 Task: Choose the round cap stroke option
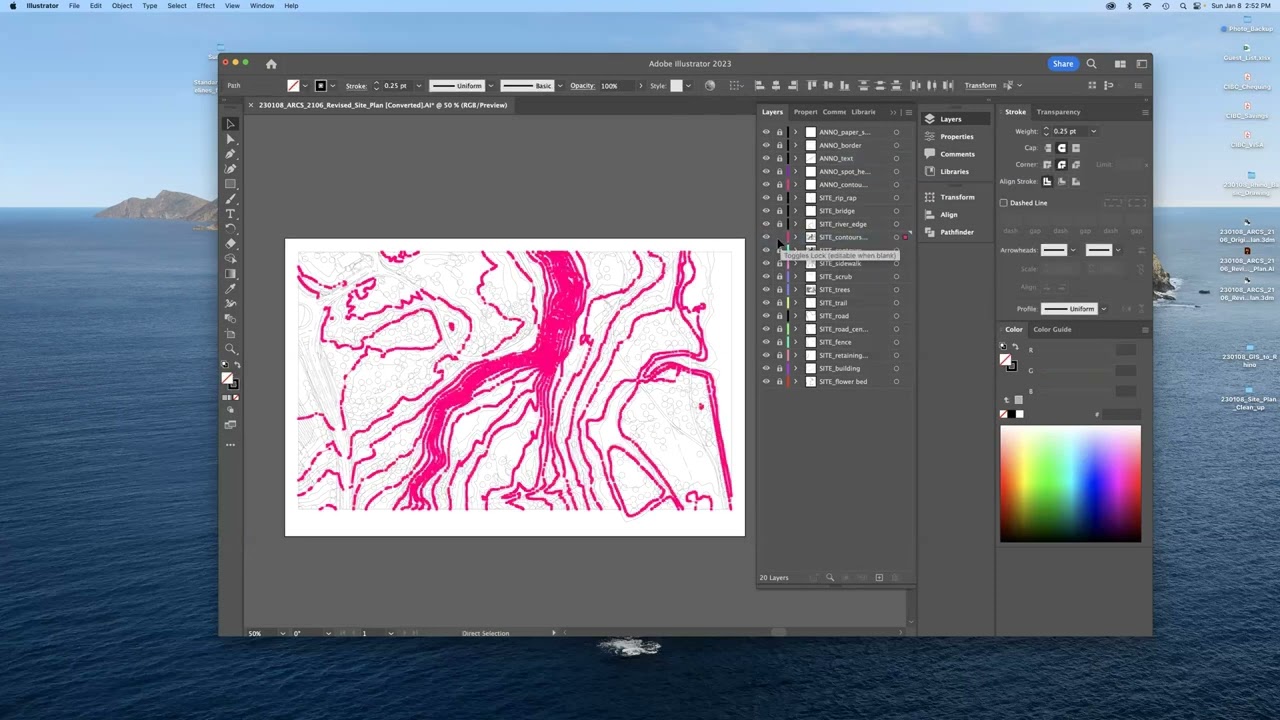1062,148
